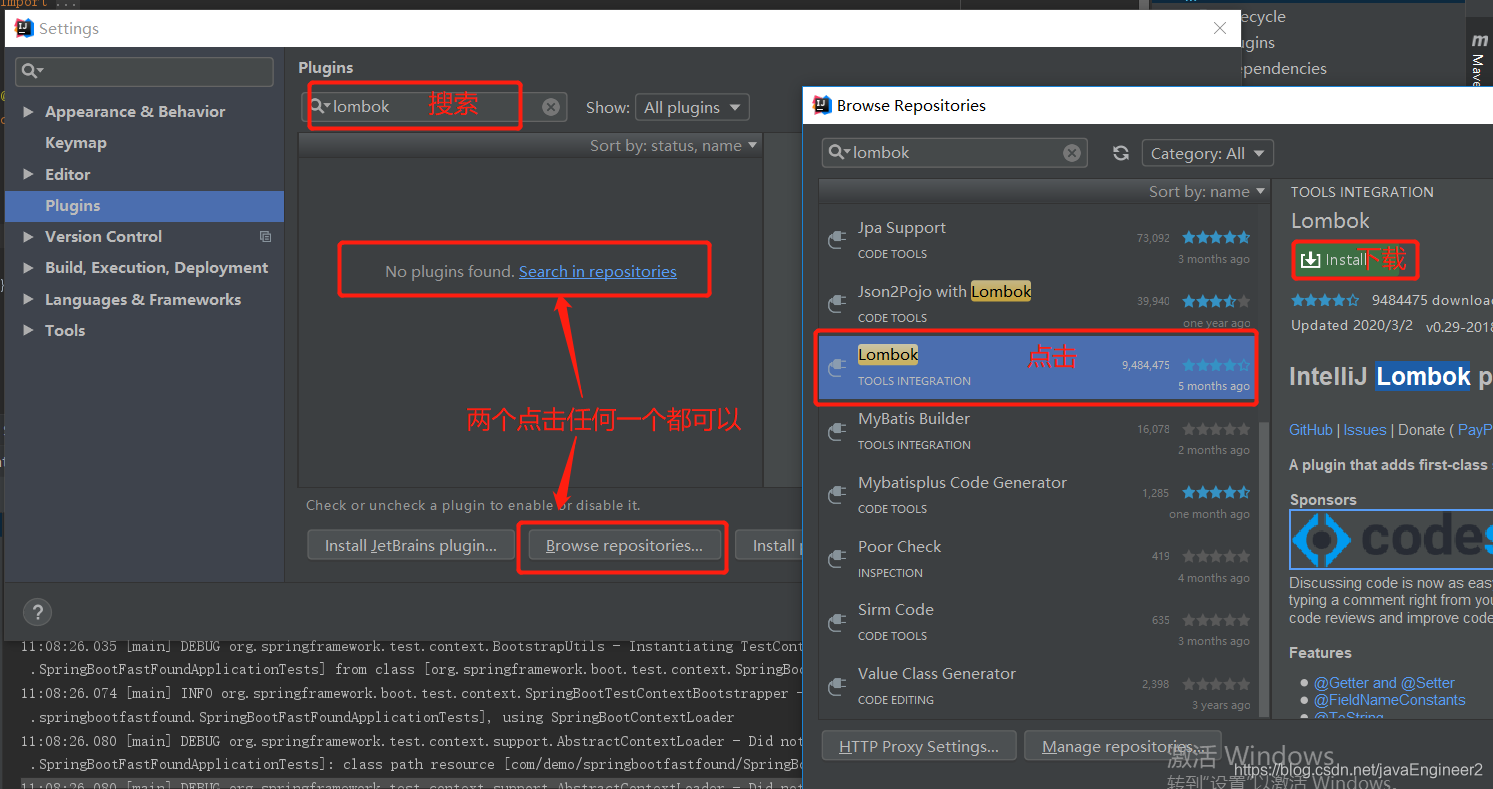The height and width of the screenshot is (789, 1493).
Task: Clear the lombok search in Settings plugins
Action: coord(551,107)
